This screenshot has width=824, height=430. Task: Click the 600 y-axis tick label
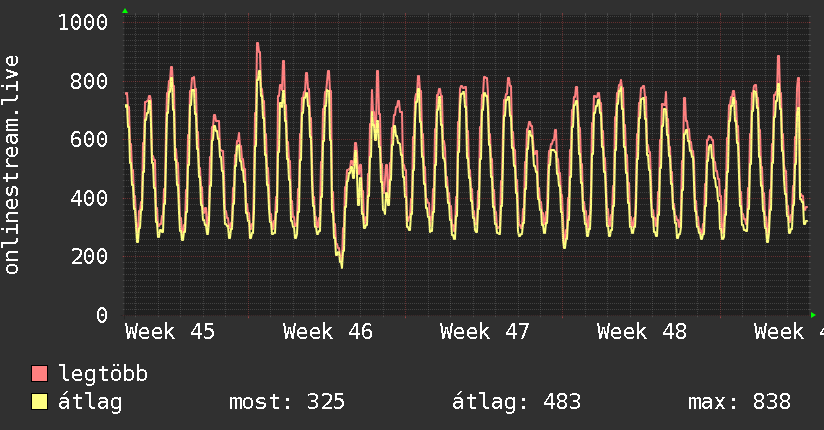(x=89, y=139)
